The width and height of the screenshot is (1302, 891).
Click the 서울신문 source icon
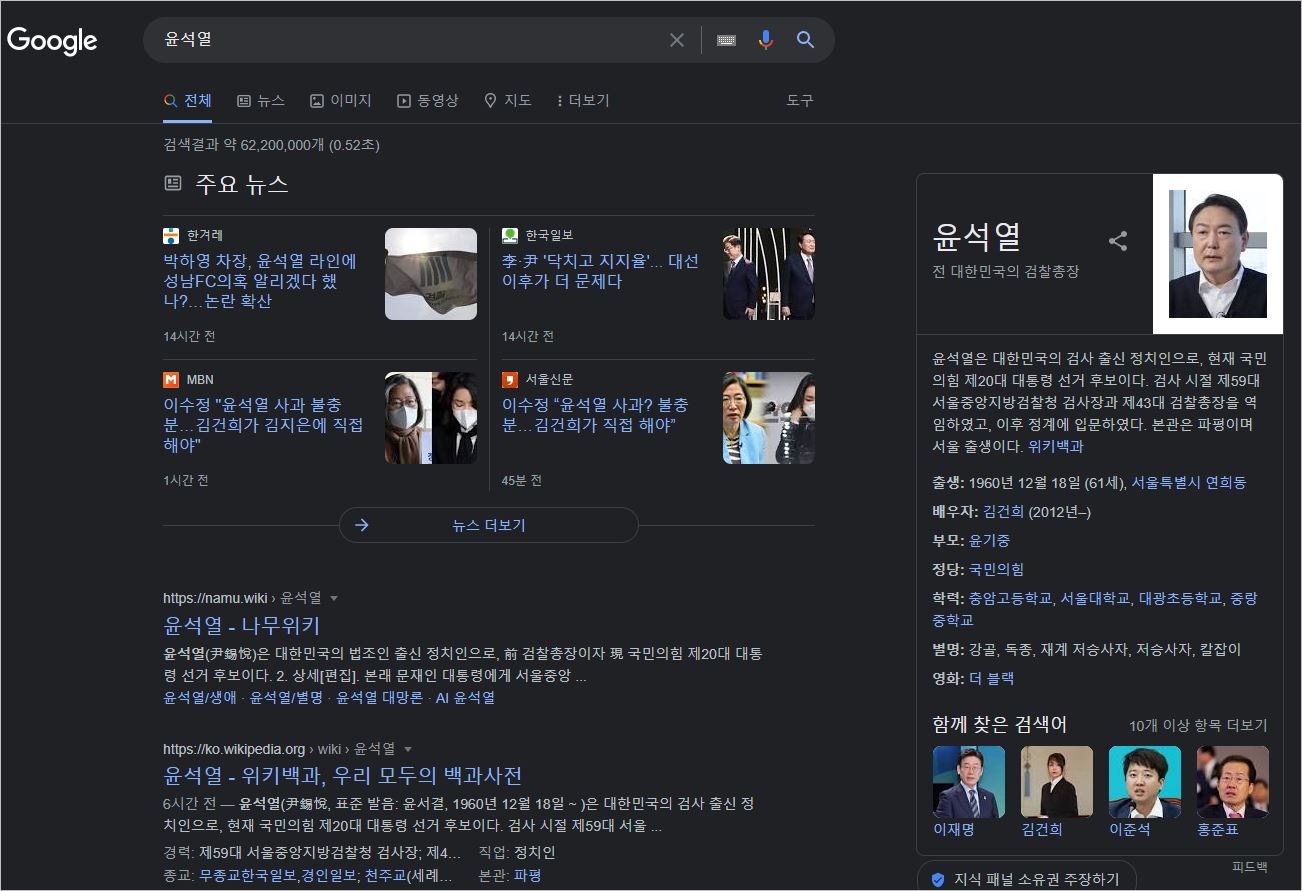tap(510, 380)
